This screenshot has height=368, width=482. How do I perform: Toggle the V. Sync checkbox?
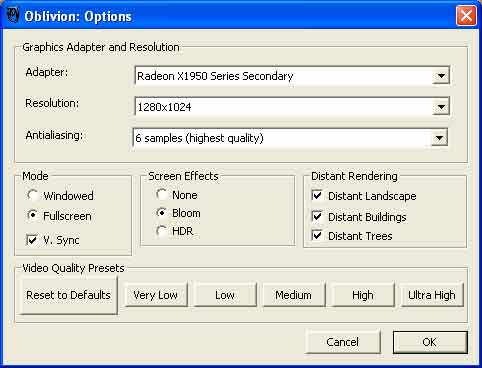click(x=32, y=240)
